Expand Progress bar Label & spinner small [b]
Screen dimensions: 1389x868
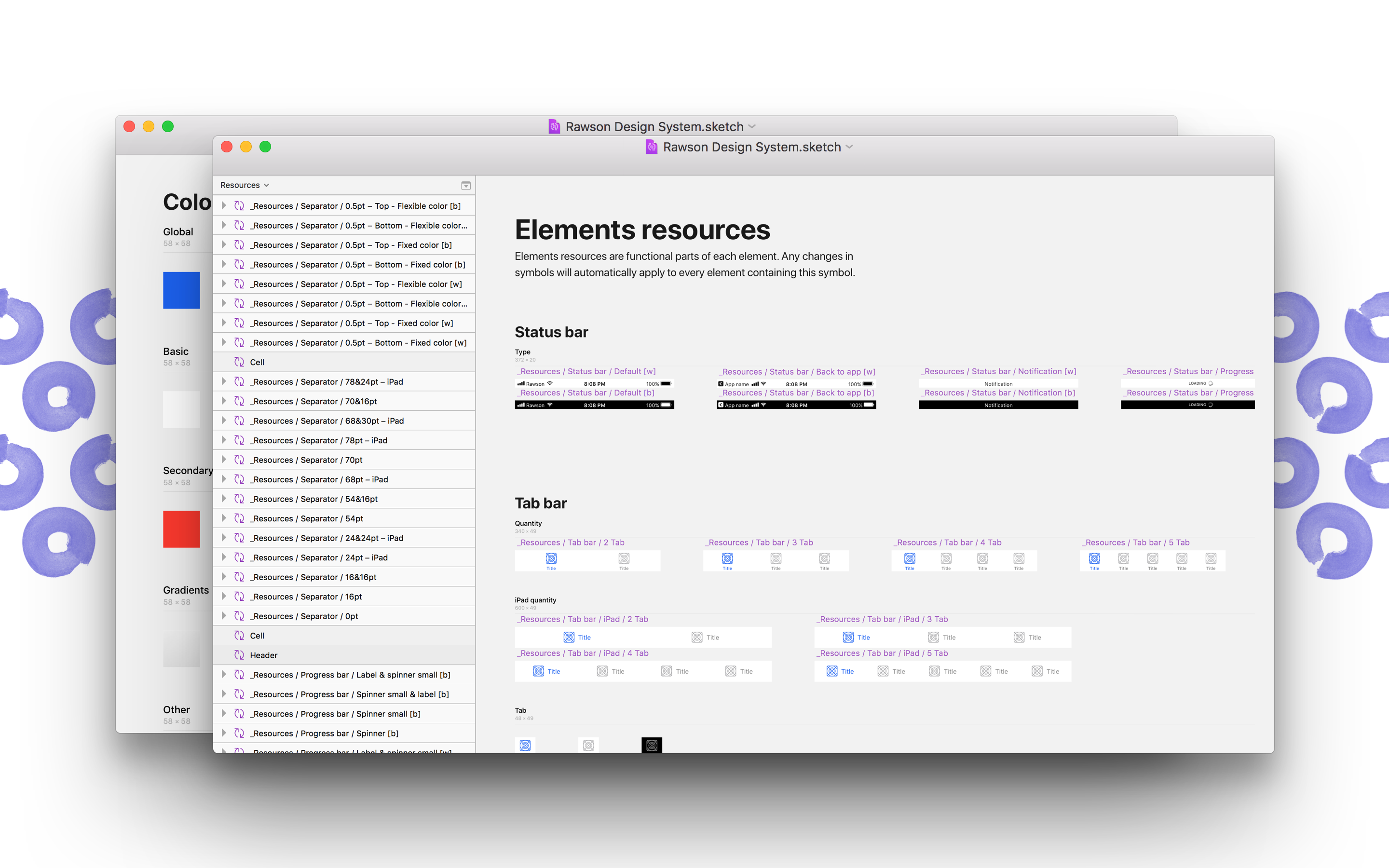[x=224, y=674]
